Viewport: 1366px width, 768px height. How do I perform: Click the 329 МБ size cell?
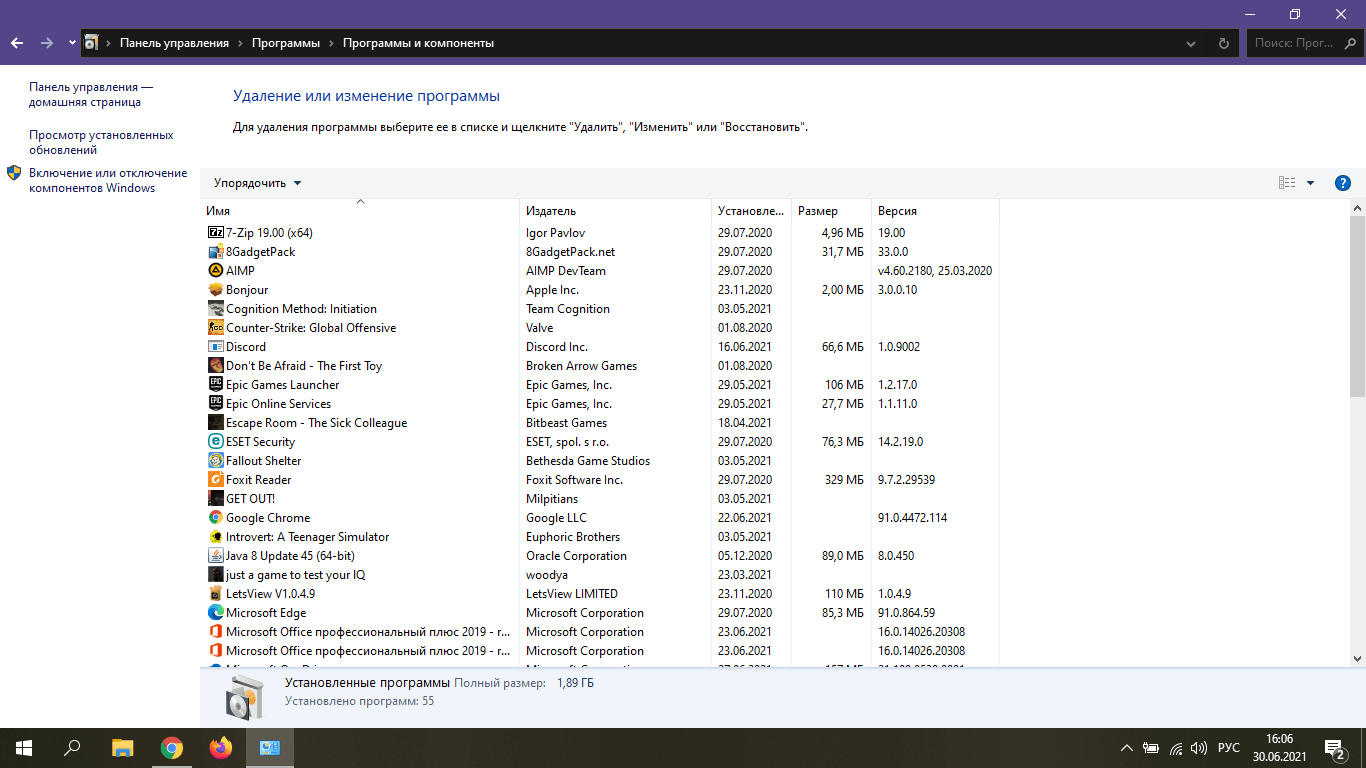[x=844, y=479]
